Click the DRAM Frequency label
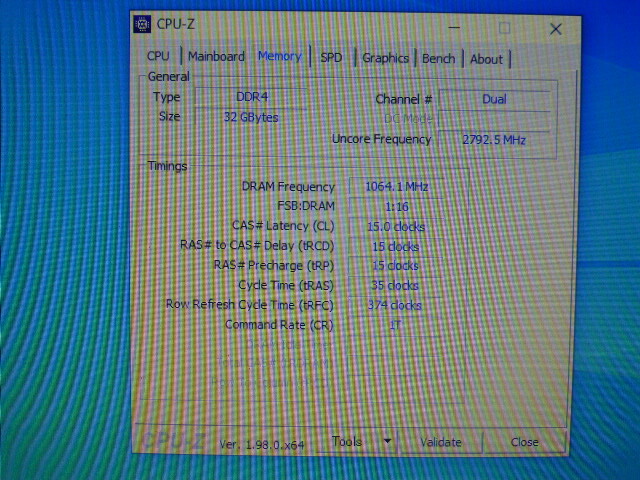Viewport: 640px width, 480px height. point(288,187)
